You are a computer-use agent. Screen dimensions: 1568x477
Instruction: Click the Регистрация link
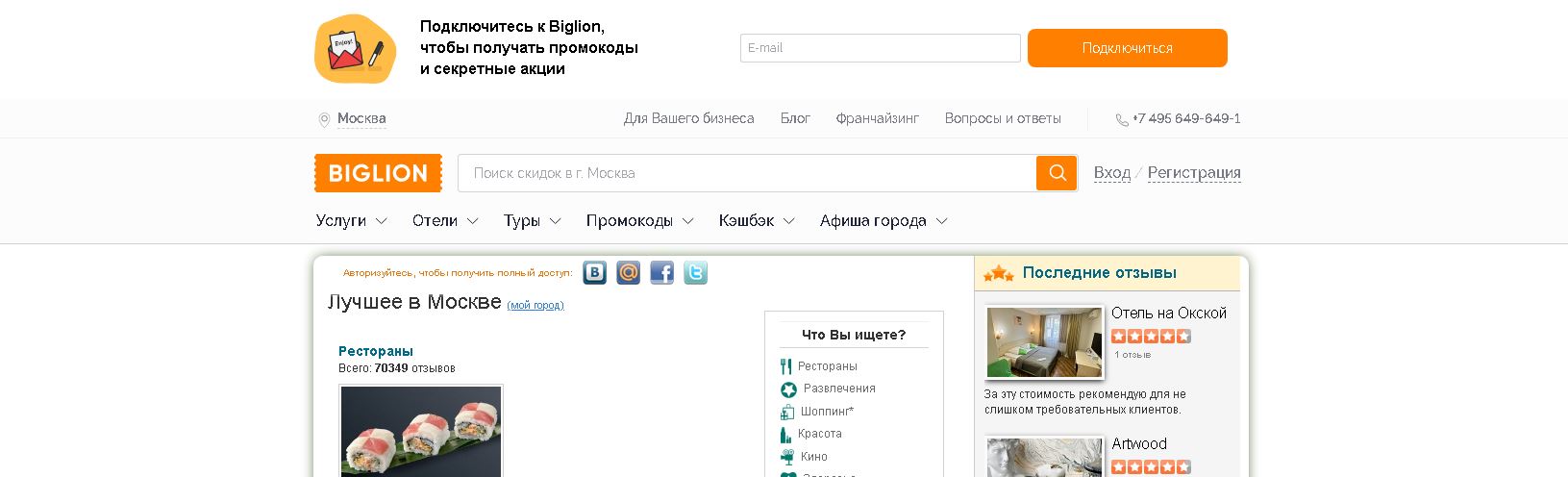(1194, 173)
